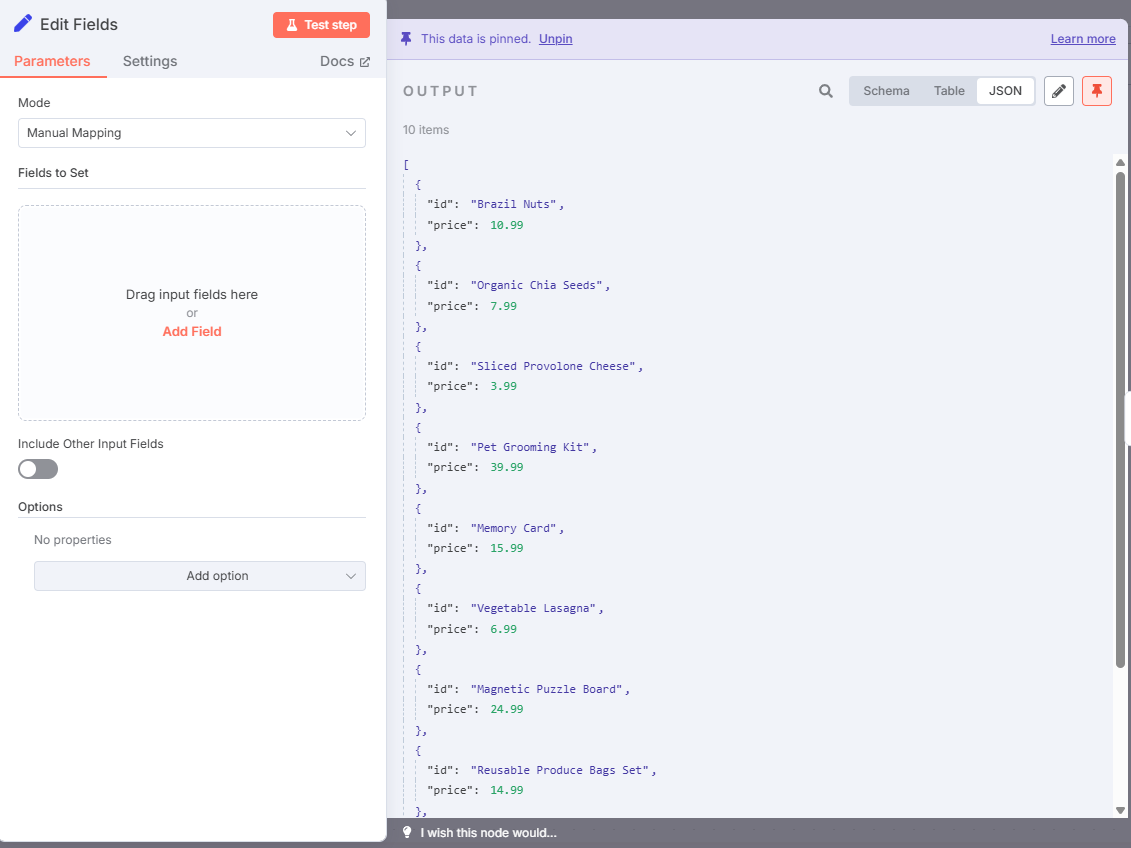
Task: Select the "Organic Chia Seeds" value
Action: tap(537, 286)
